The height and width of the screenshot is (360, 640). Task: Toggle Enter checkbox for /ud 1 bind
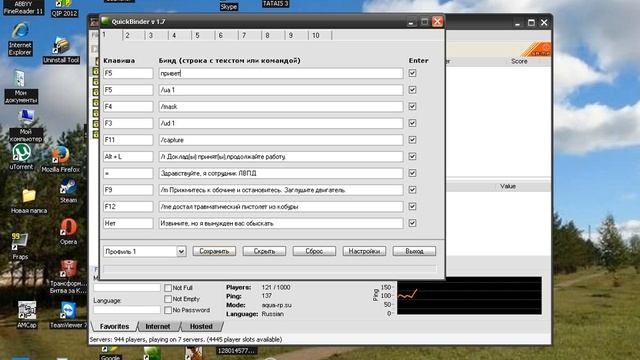pyautogui.click(x=412, y=123)
